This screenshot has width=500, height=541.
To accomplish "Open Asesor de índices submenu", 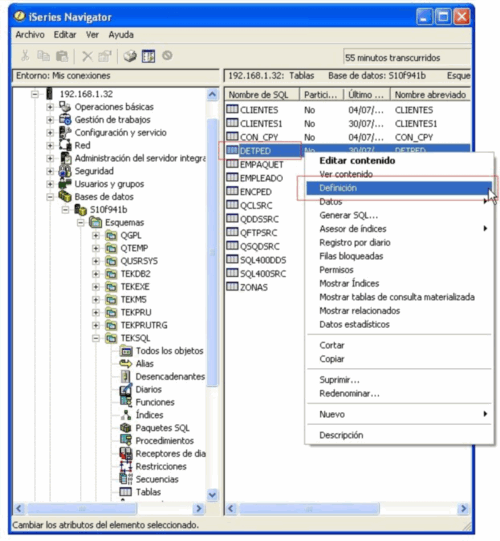I will click(x=399, y=229).
